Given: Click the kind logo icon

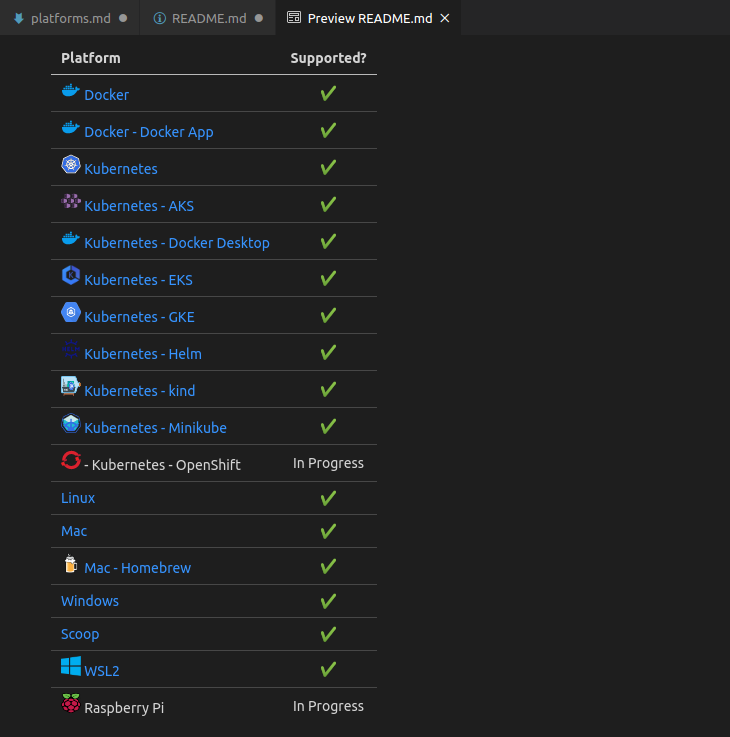Looking at the screenshot, I should [71, 386].
